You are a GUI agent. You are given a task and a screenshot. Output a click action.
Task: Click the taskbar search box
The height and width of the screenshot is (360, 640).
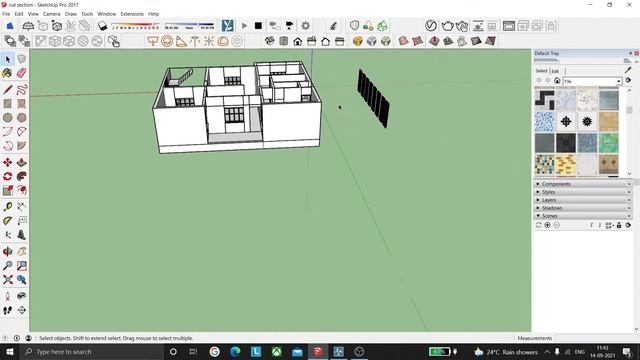(x=92, y=352)
